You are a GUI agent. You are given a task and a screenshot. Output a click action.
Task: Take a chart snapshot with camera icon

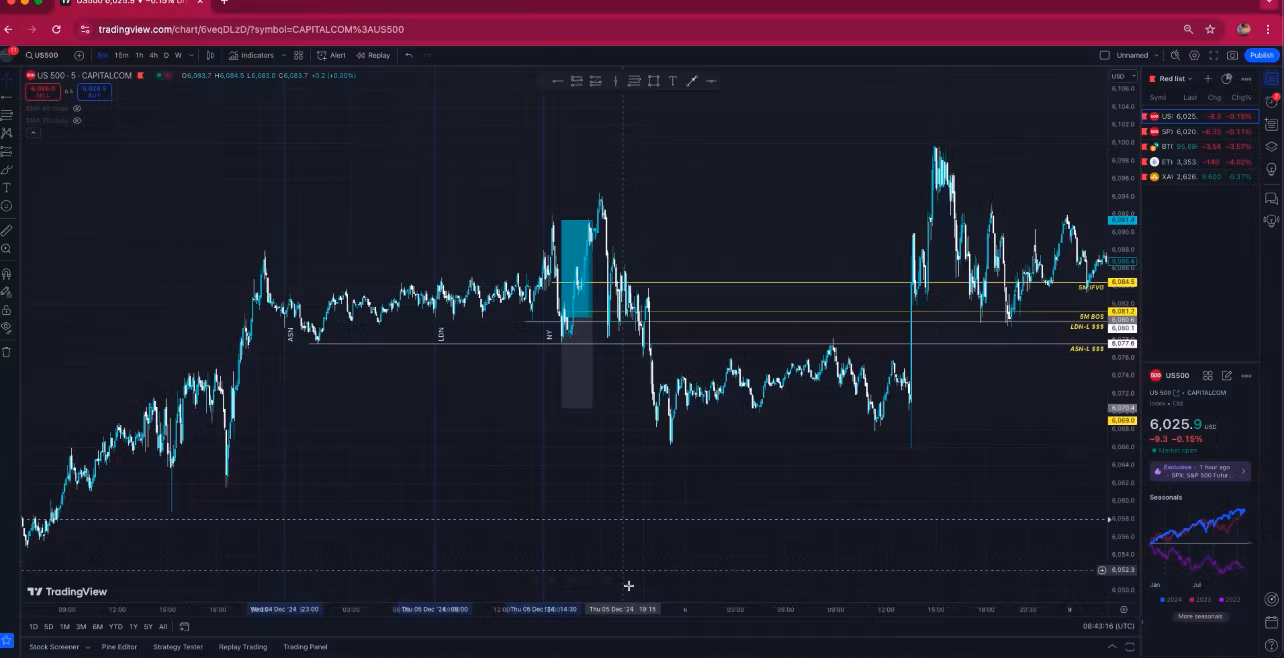1232,55
